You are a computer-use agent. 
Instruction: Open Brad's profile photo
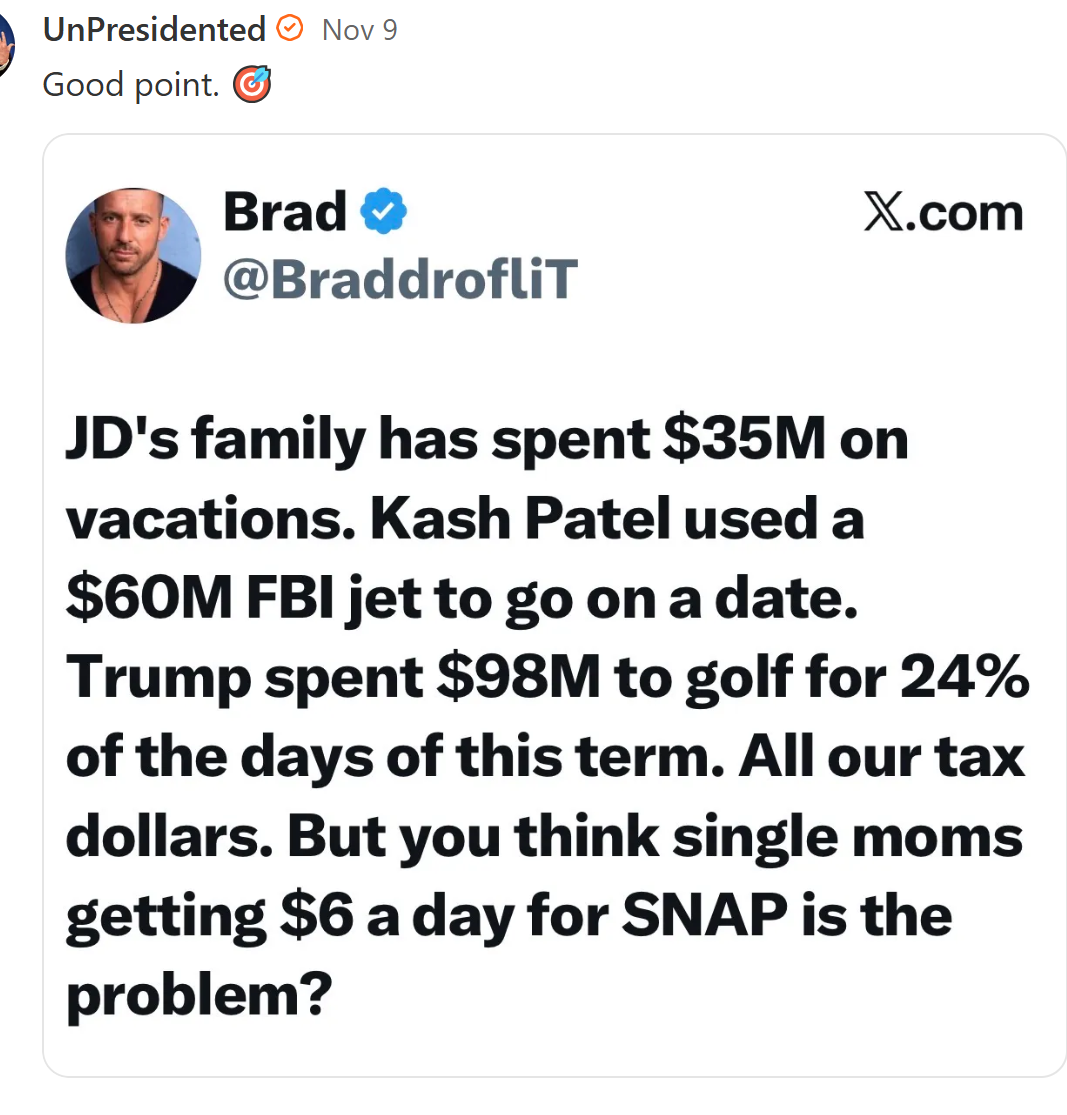133,255
